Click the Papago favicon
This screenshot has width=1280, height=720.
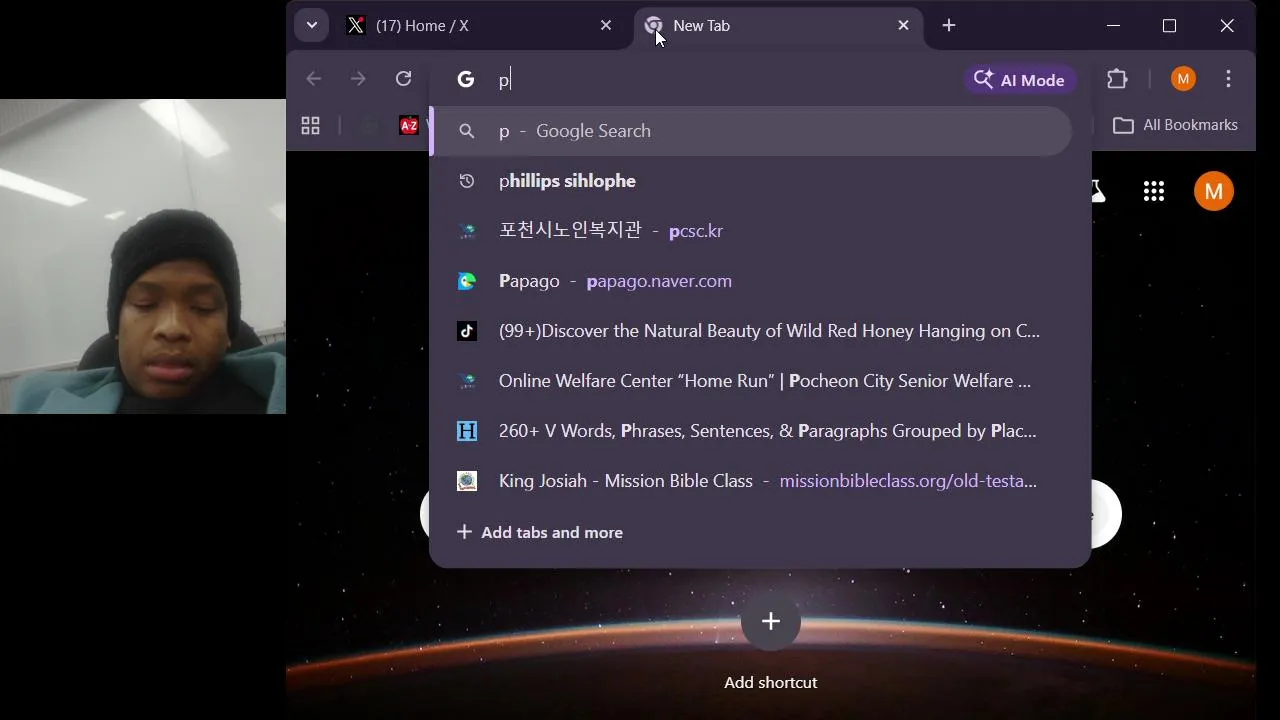tap(467, 281)
